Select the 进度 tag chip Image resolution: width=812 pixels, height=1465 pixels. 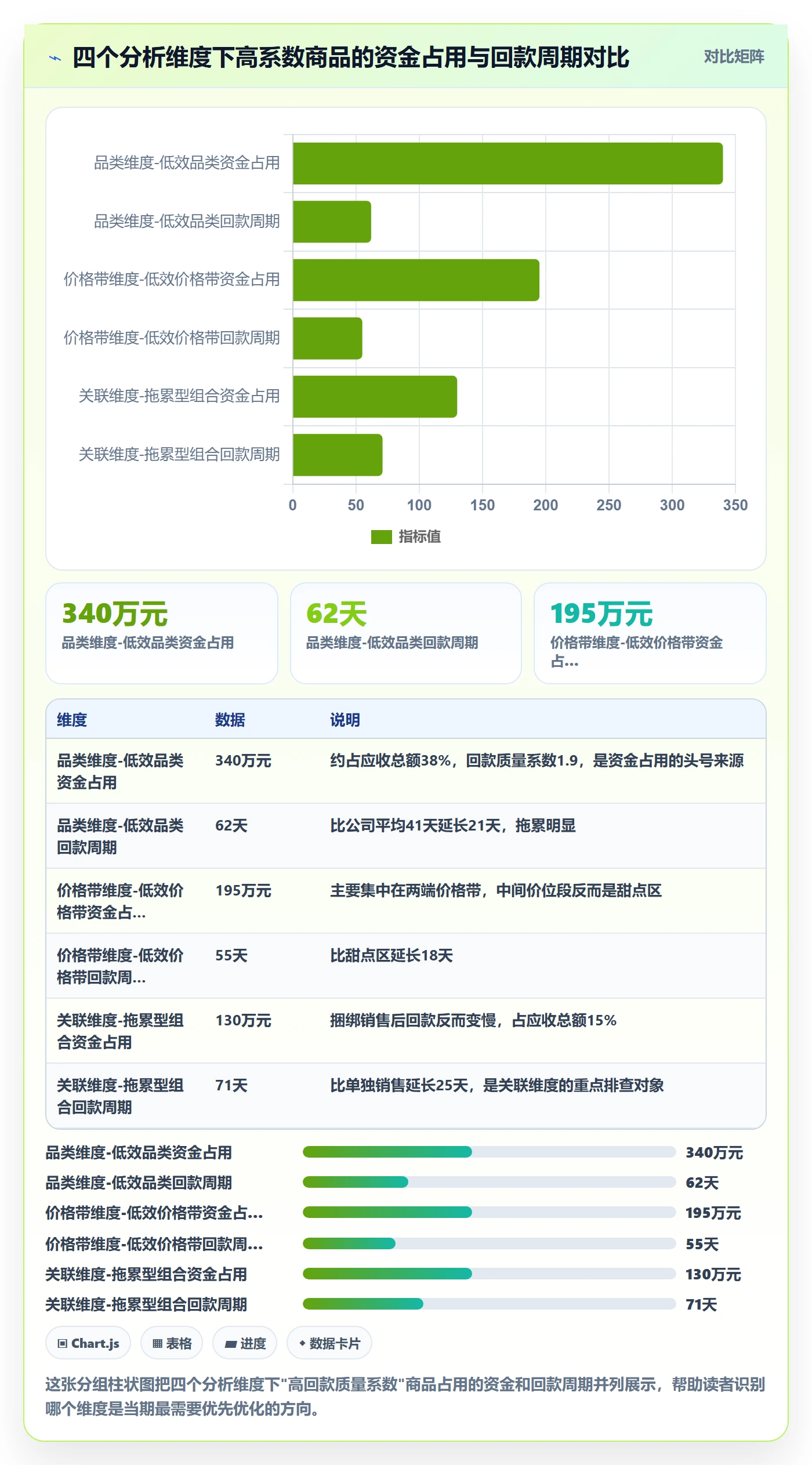245,1343
